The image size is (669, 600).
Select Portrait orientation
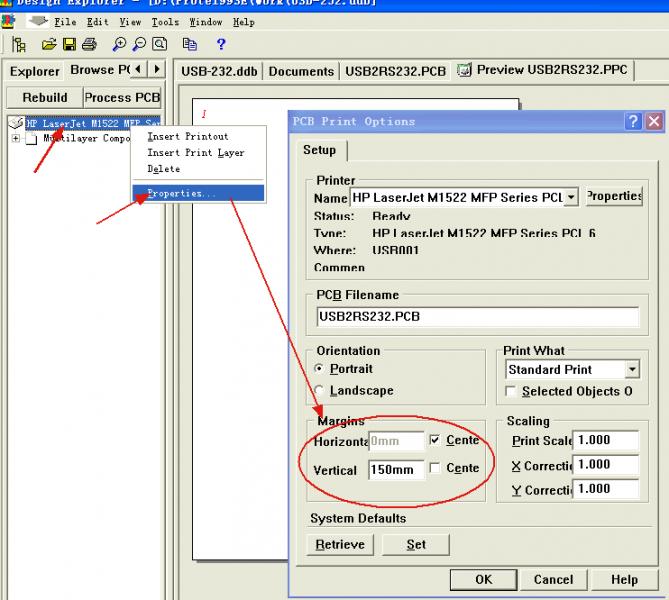[318, 368]
